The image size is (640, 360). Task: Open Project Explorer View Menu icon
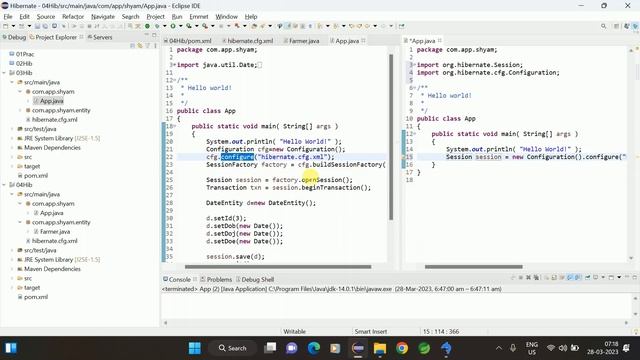155,45
